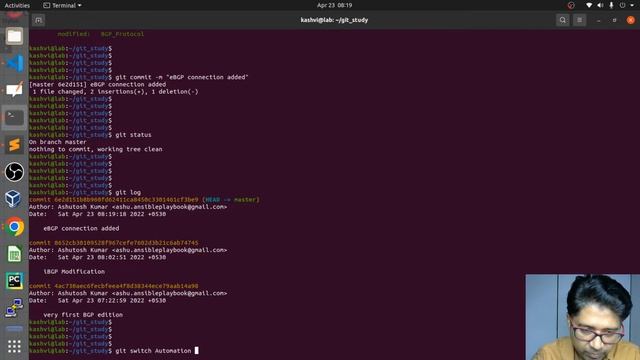Viewport: 640px width, 360px height.
Task: Open the Activities overview
Action: pos(17,5)
